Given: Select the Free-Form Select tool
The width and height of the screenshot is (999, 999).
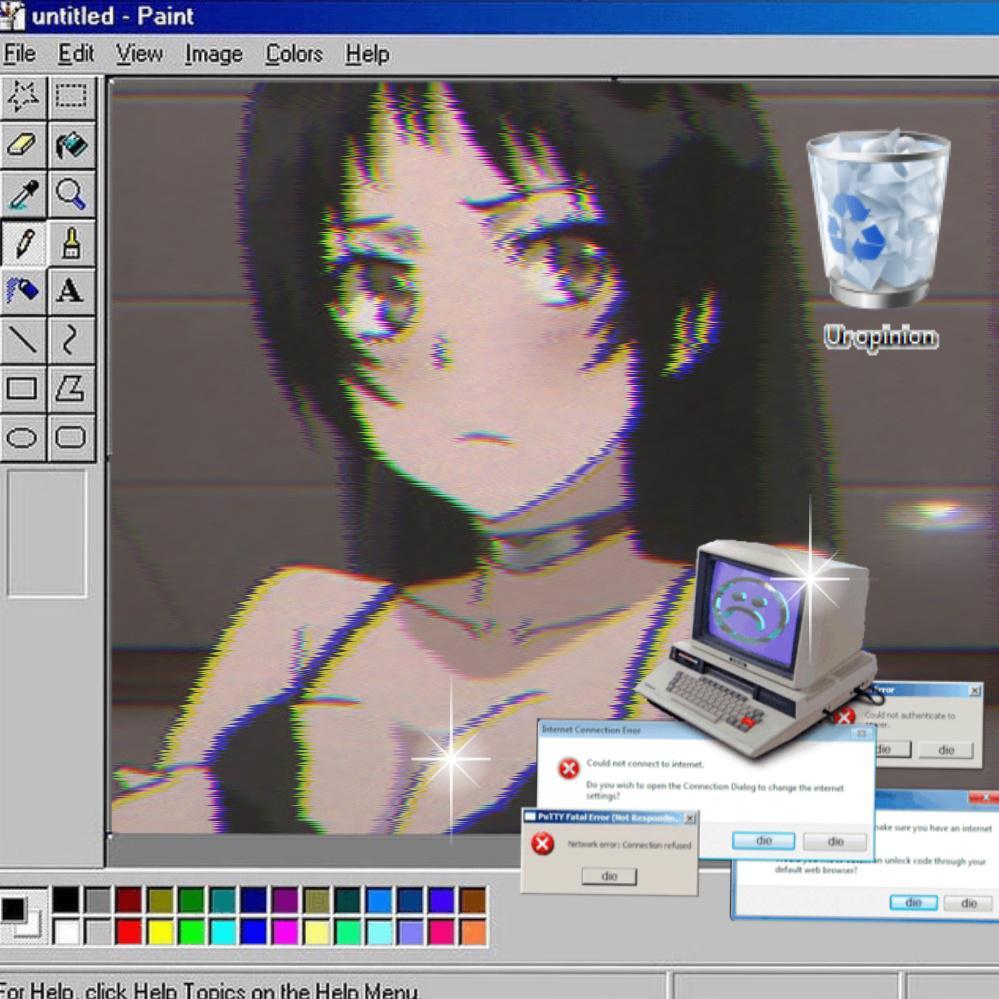Looking at the screenshot, I should [x=23, y=97].
